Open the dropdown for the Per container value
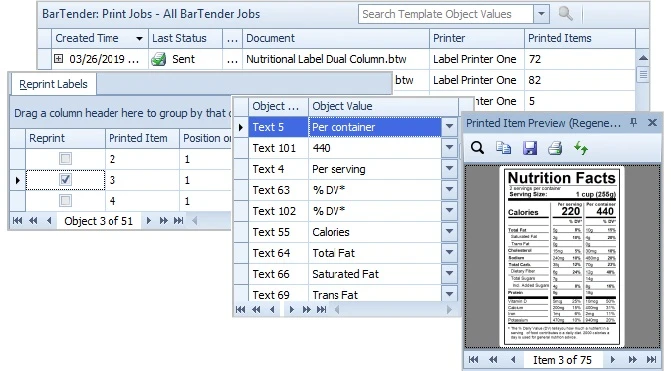Image resolution: width=671 pixels, height=371 pixels. coord(449,127)
